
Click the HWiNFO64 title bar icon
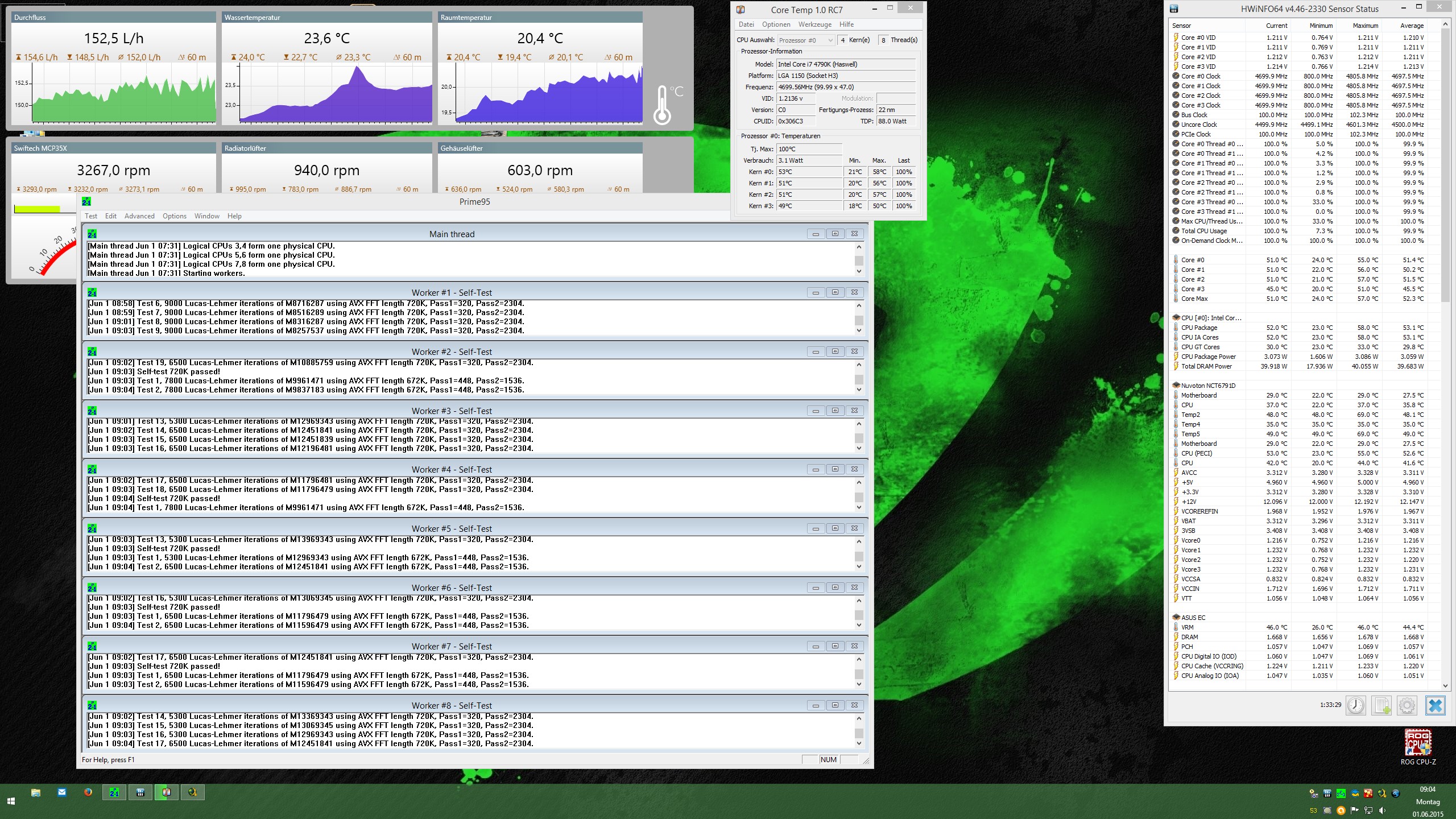tap(1174, 9)
